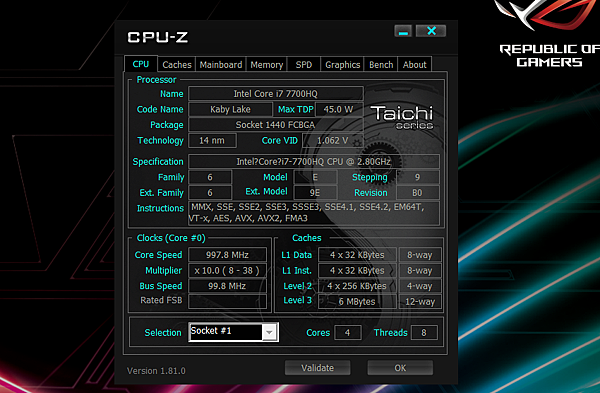The width and height of the screenshot is (600, 393).
Task: Open the About tab
Action: (x=414, y=65)
